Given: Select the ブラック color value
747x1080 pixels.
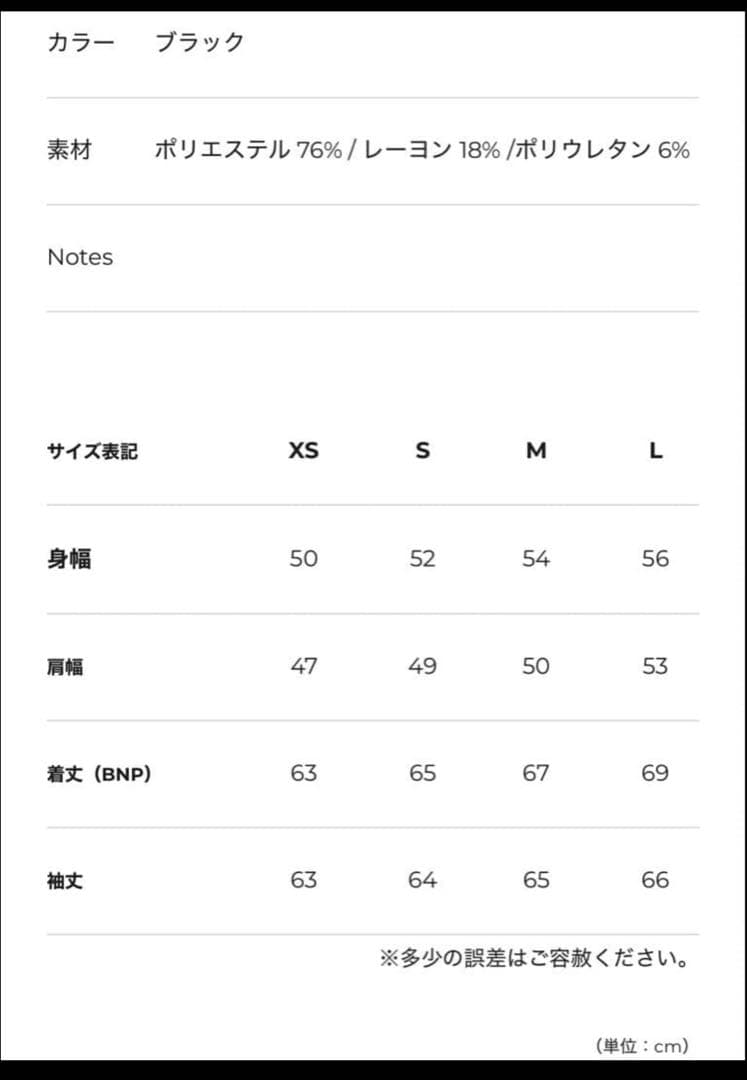Looking at the screenshot, I should 199,42.
